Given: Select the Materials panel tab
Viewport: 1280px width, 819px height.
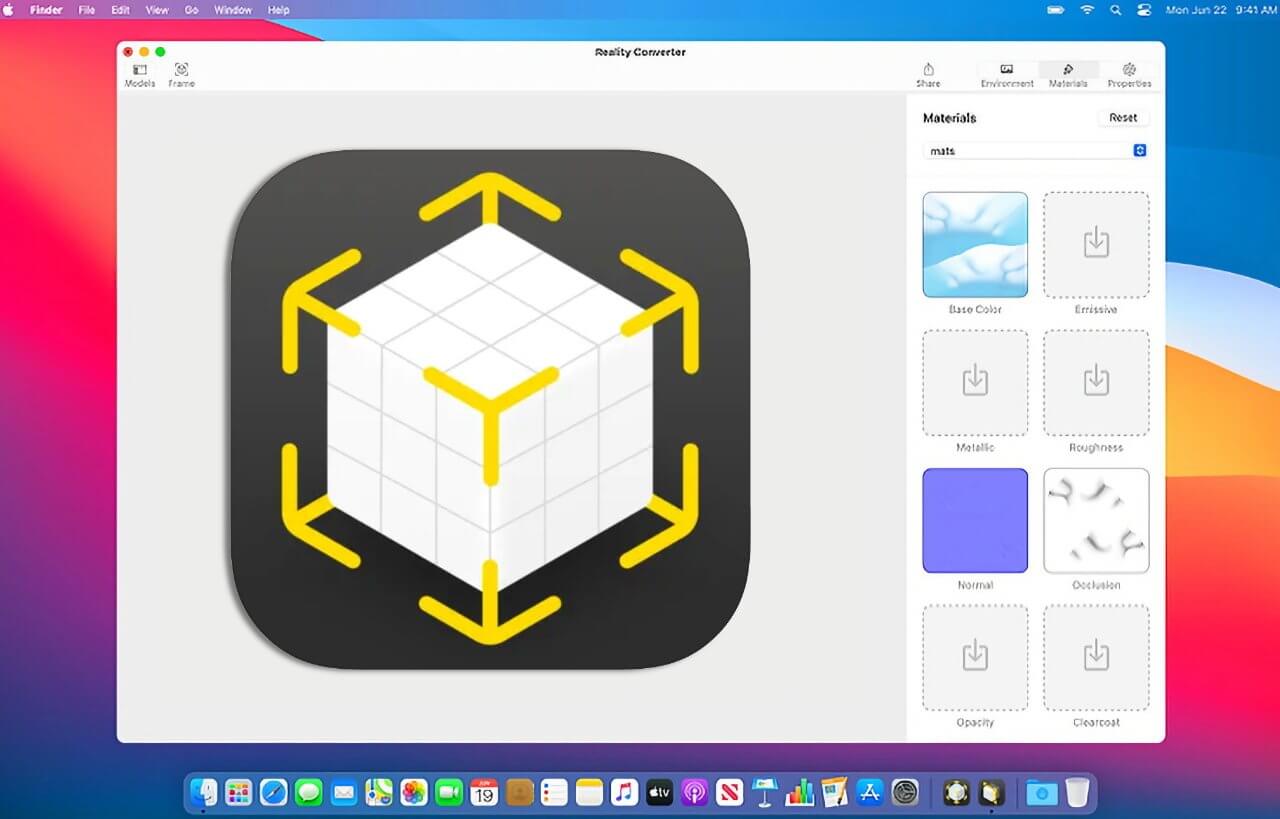Looking at the screenshot, I should (x=1068, y=75).
